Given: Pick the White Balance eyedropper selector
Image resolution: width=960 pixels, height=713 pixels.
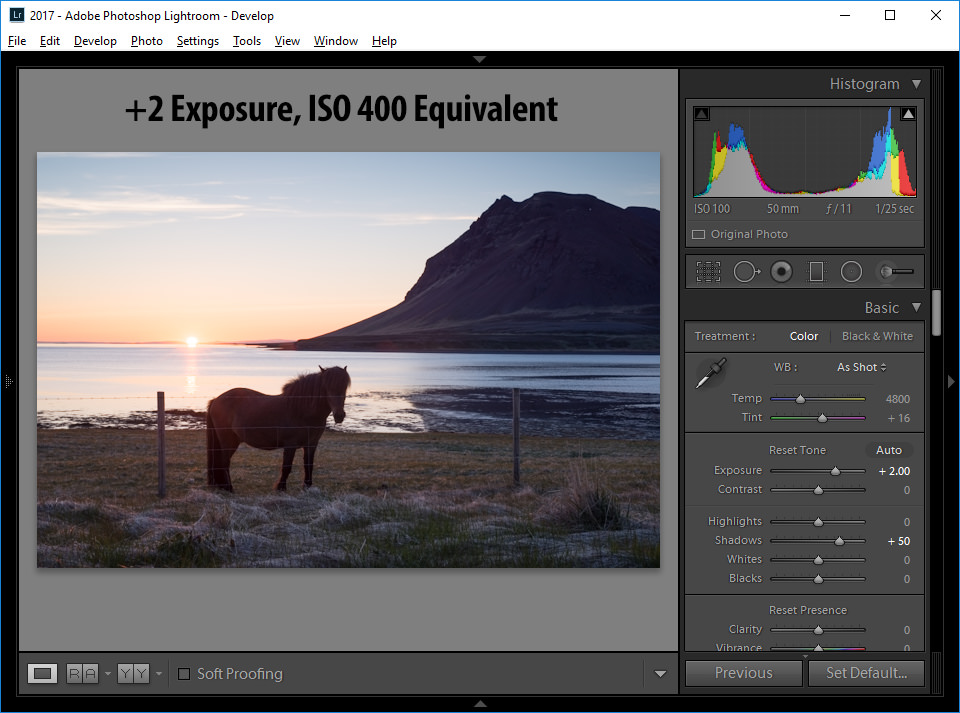Looking at the screenshot, I should pyautogui.click(x=711, y=373).
